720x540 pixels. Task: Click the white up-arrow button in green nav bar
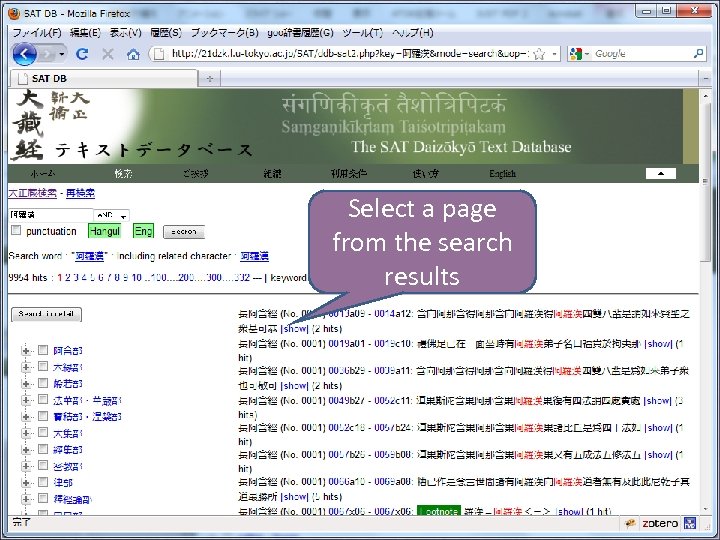tap(661, 173)
